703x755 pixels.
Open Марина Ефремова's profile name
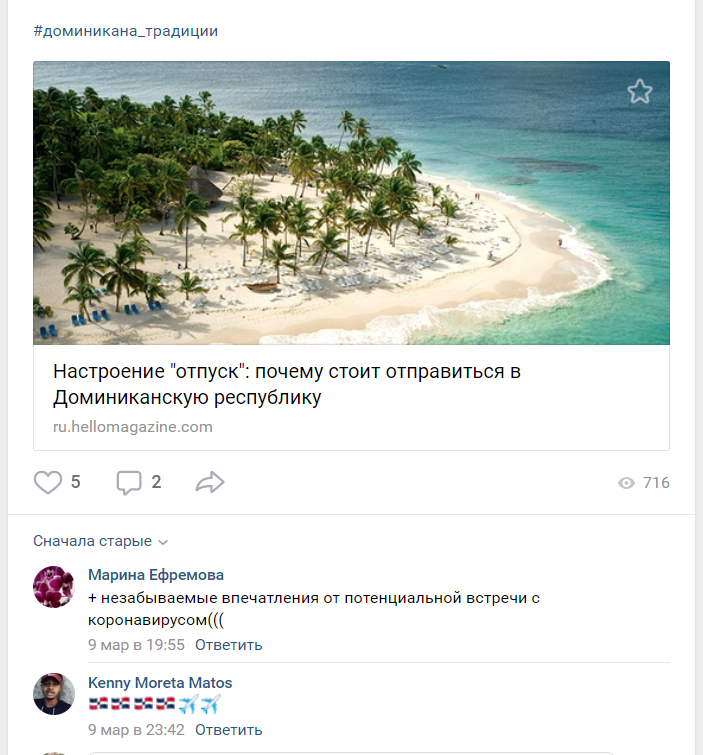(156, 575)
